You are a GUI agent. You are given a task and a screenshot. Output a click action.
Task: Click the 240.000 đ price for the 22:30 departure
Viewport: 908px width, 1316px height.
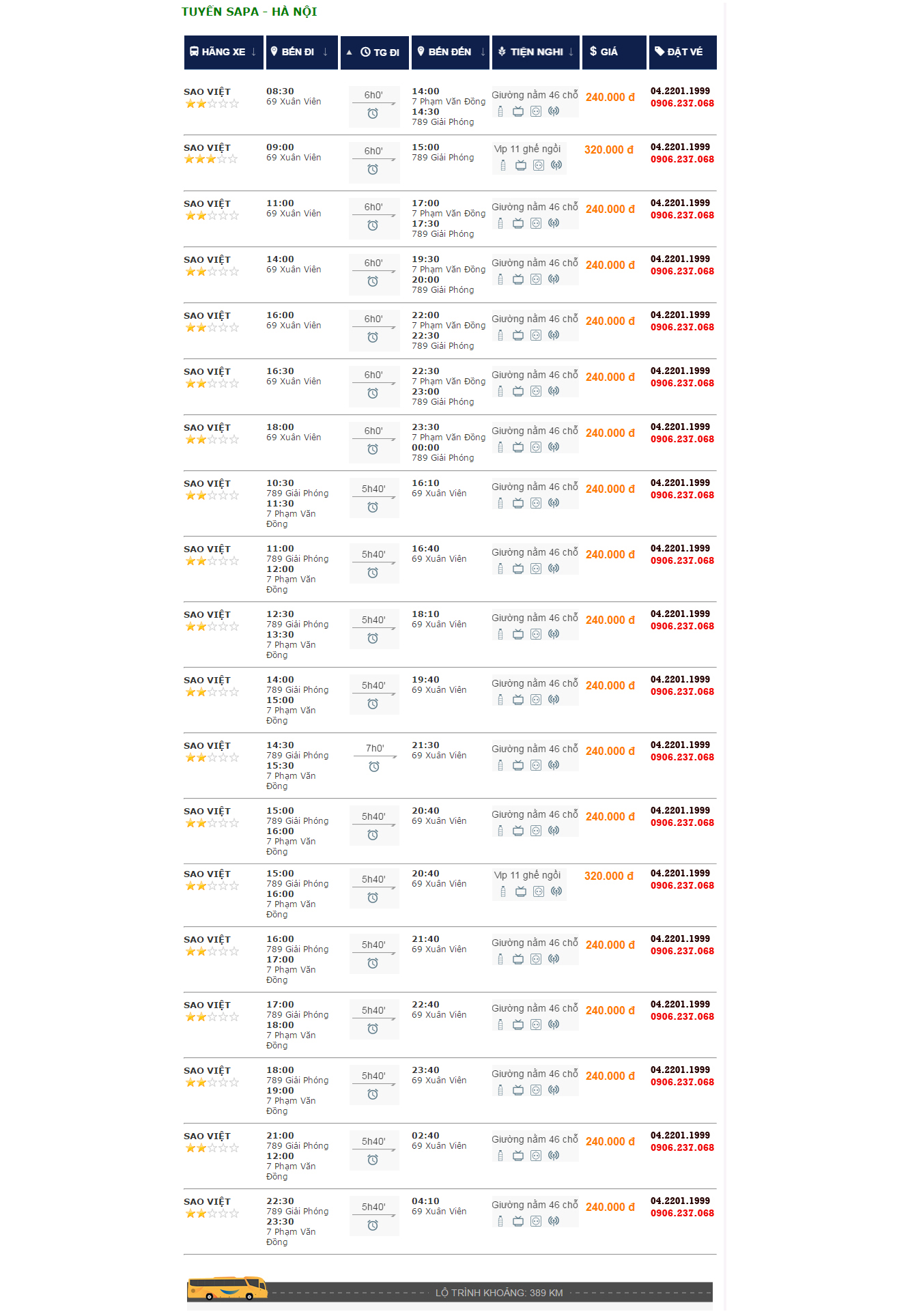[x=610, y=1207]
